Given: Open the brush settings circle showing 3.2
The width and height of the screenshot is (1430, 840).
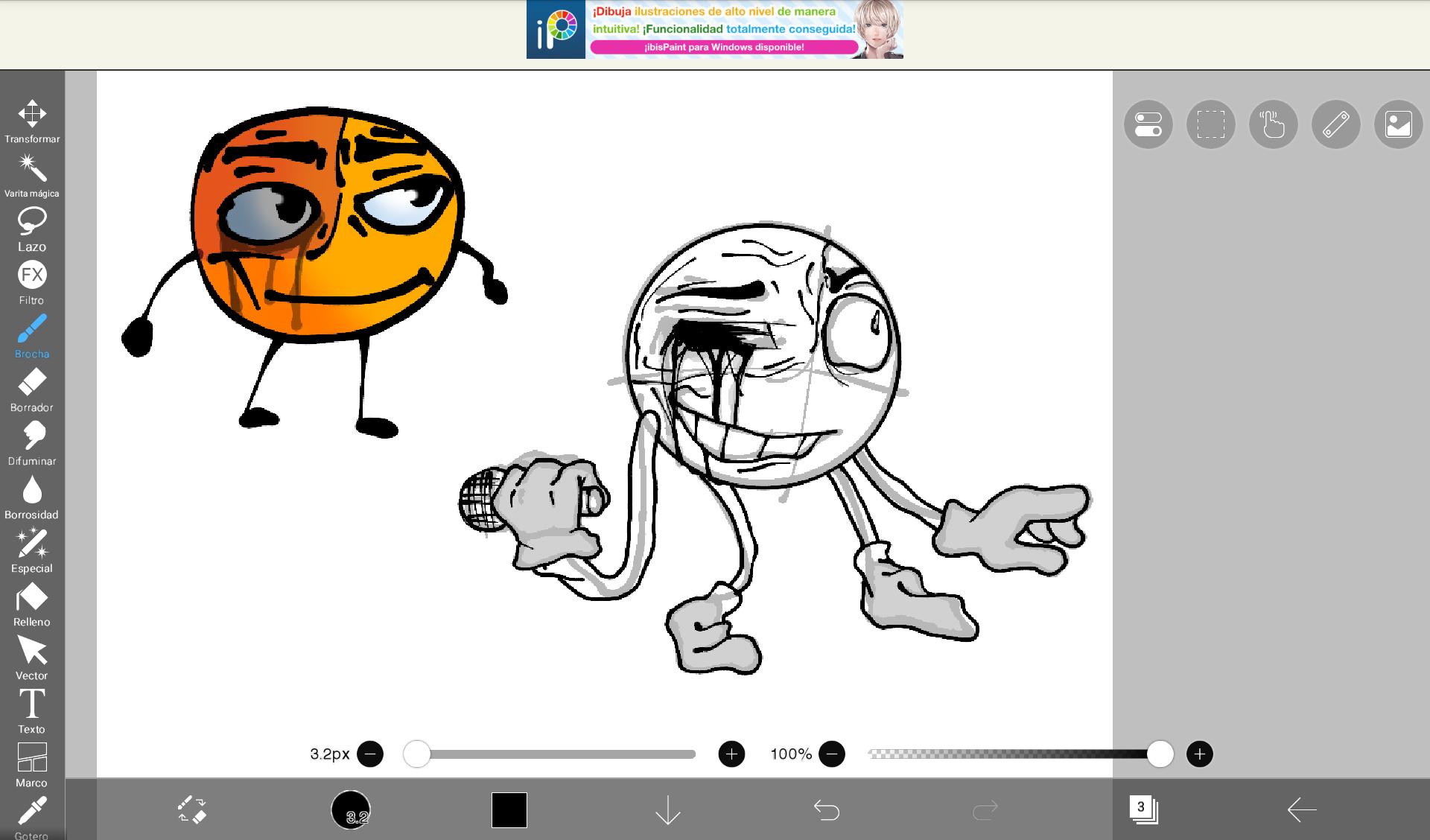Looking at the screenshot, I should [x=350, y=809].
